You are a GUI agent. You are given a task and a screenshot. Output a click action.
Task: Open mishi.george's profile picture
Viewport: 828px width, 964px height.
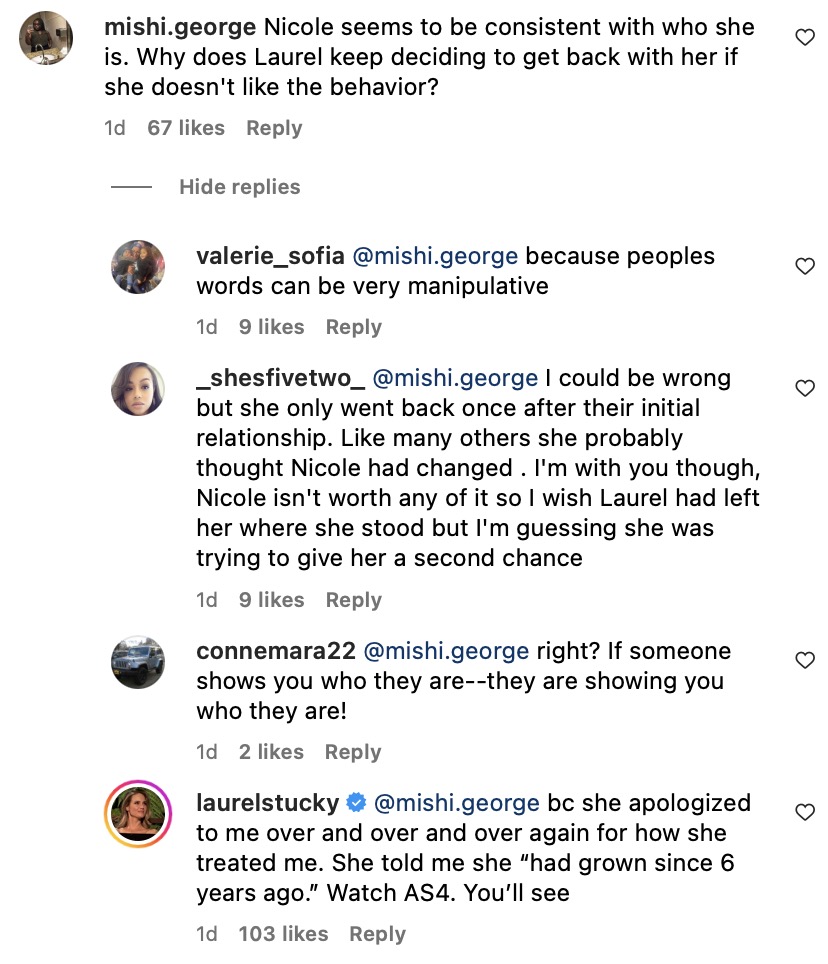[x=46, y=38]
